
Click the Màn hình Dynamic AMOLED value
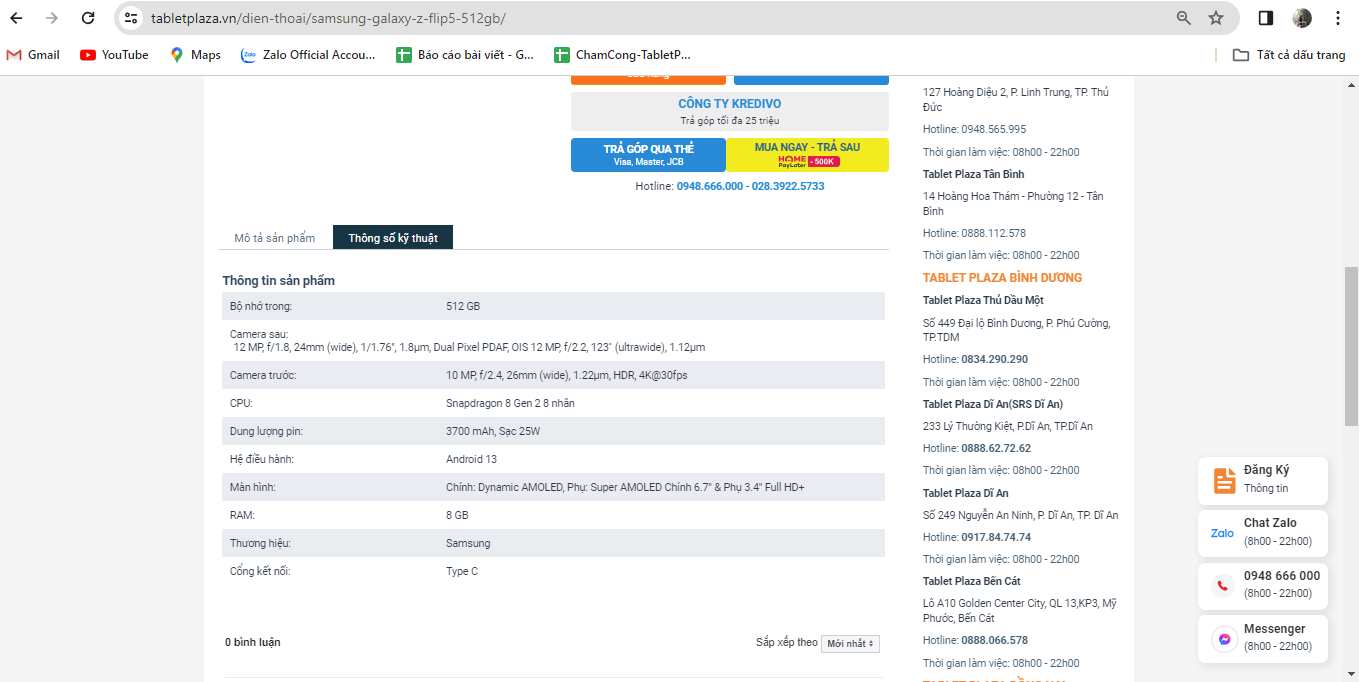point(625,487)
